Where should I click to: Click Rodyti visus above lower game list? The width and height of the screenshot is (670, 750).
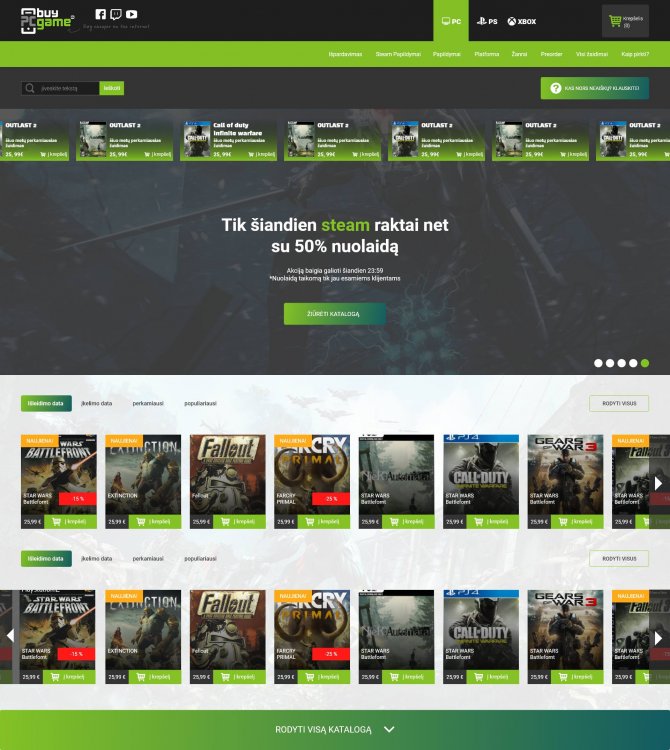(x=619, y=558)
